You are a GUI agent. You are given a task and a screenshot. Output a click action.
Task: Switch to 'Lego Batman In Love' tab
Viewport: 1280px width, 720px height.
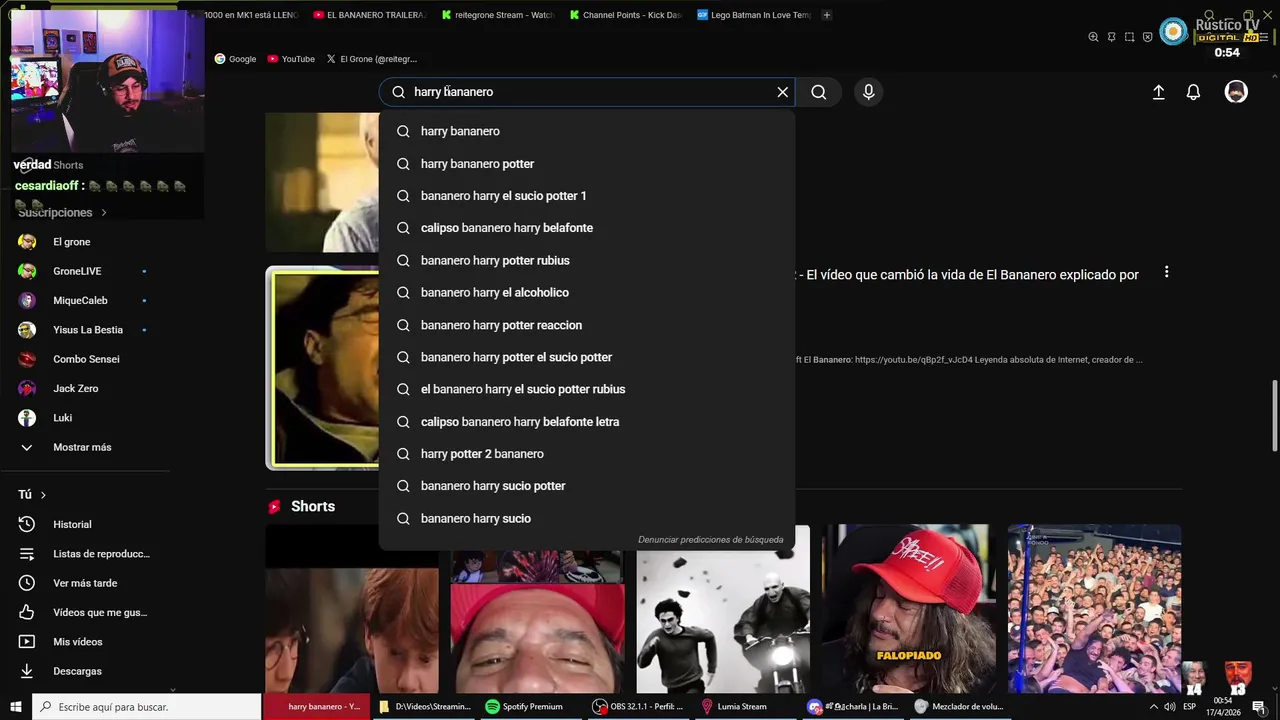pos(754,15)
